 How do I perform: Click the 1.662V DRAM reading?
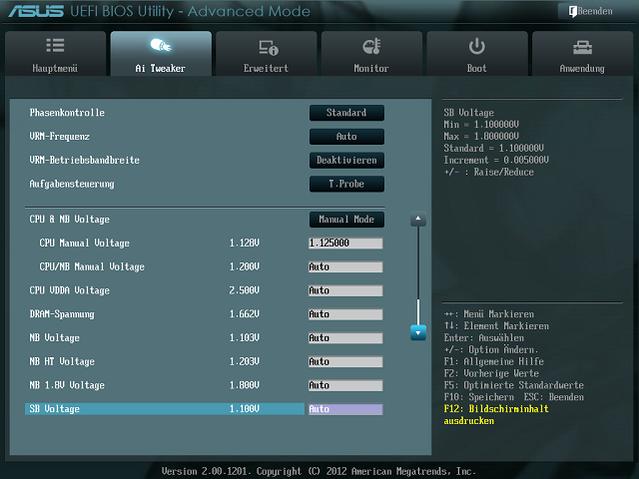coord(244,314)
